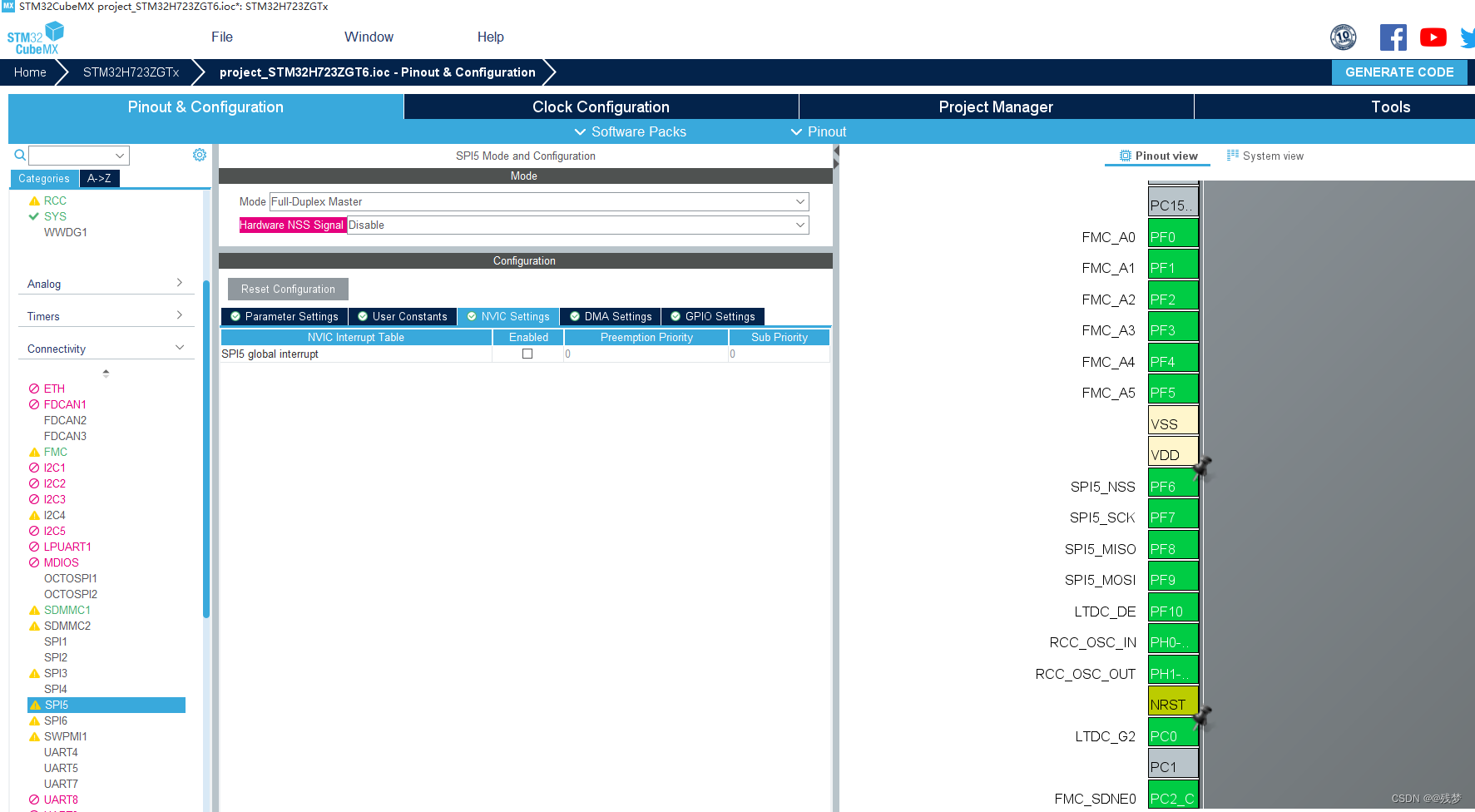Open the Facebook icon link
Screen dimensions: 1475x812
click(x=1393, y=37)
